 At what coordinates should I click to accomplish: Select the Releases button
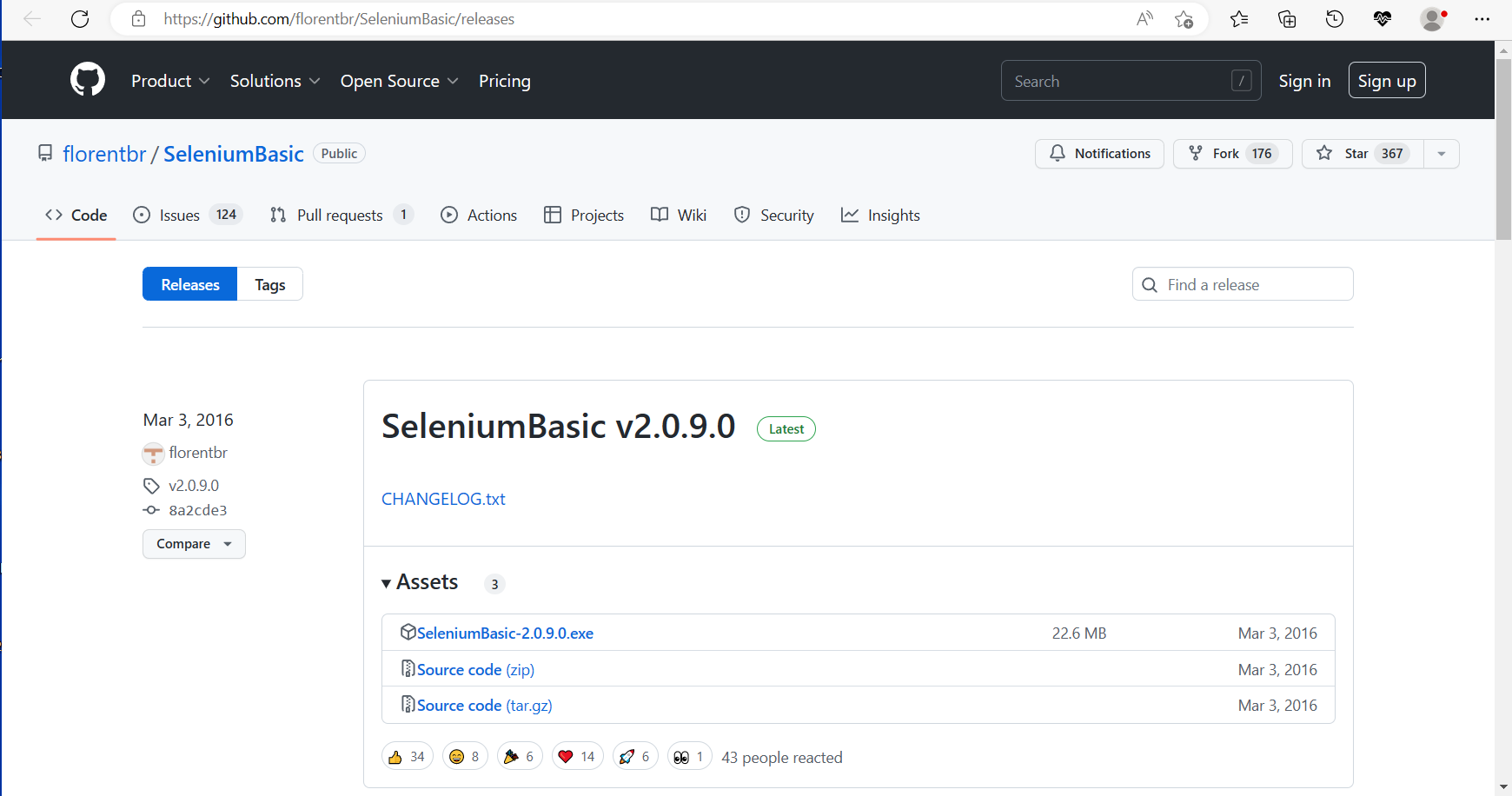coord(190,284)
